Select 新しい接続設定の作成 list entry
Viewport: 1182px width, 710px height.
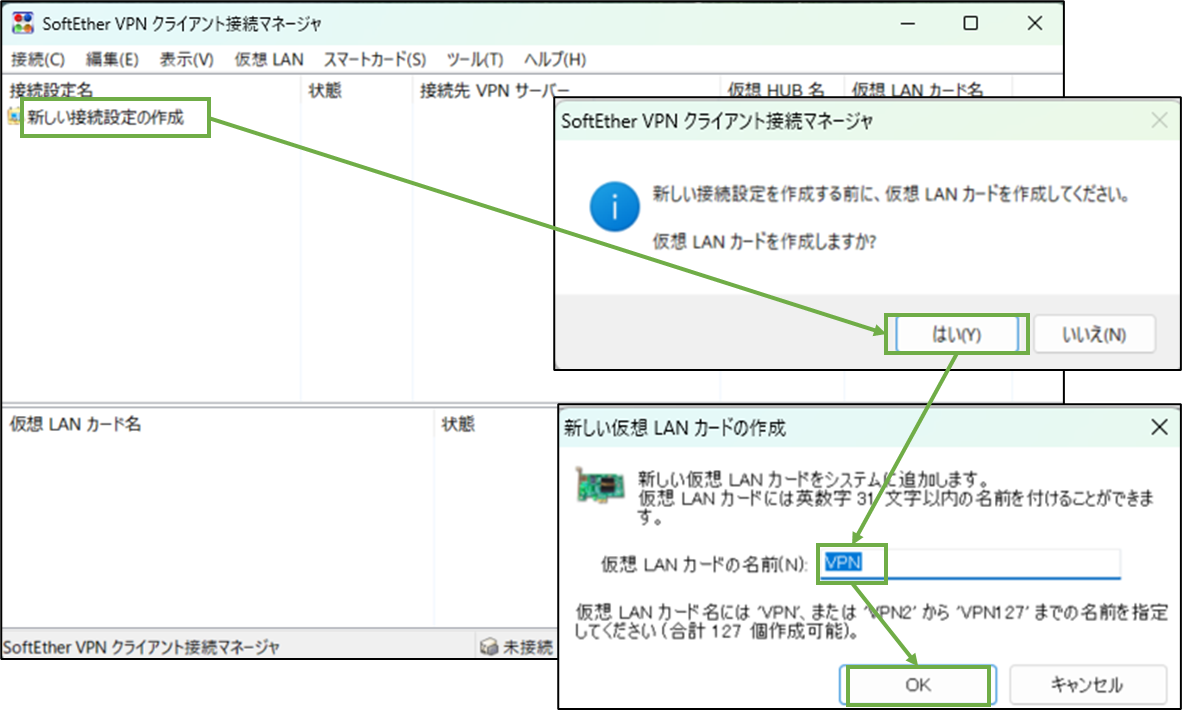pos(106,118)
